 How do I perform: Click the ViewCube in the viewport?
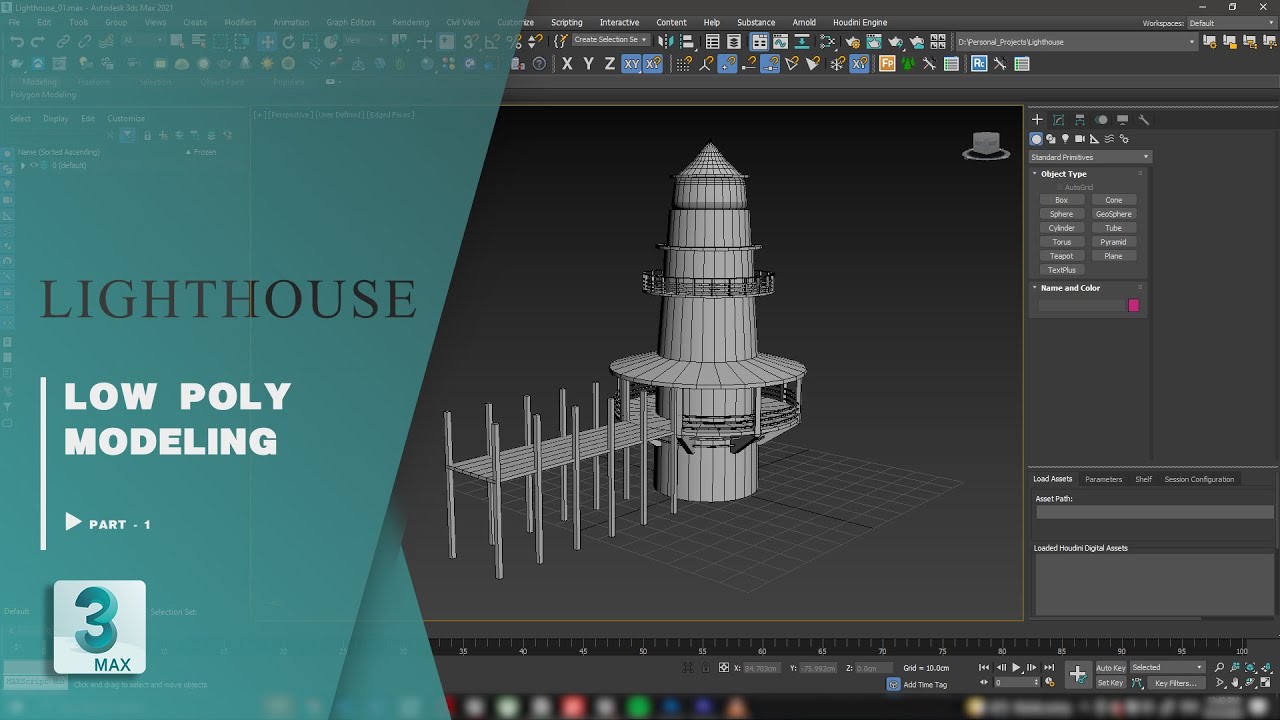point(987,146)
